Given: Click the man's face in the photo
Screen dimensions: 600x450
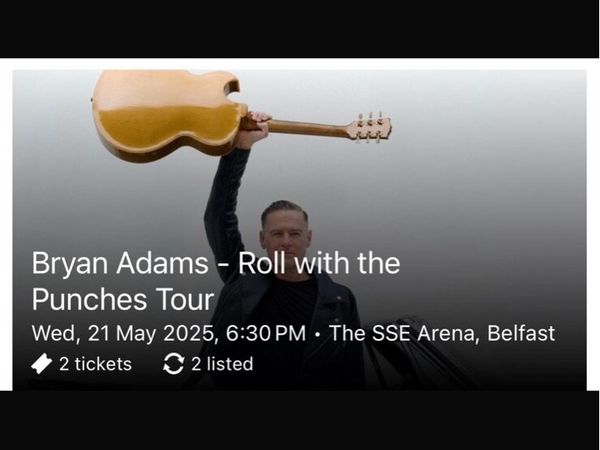Looking at the screenshot, I should tap(285, 233).
